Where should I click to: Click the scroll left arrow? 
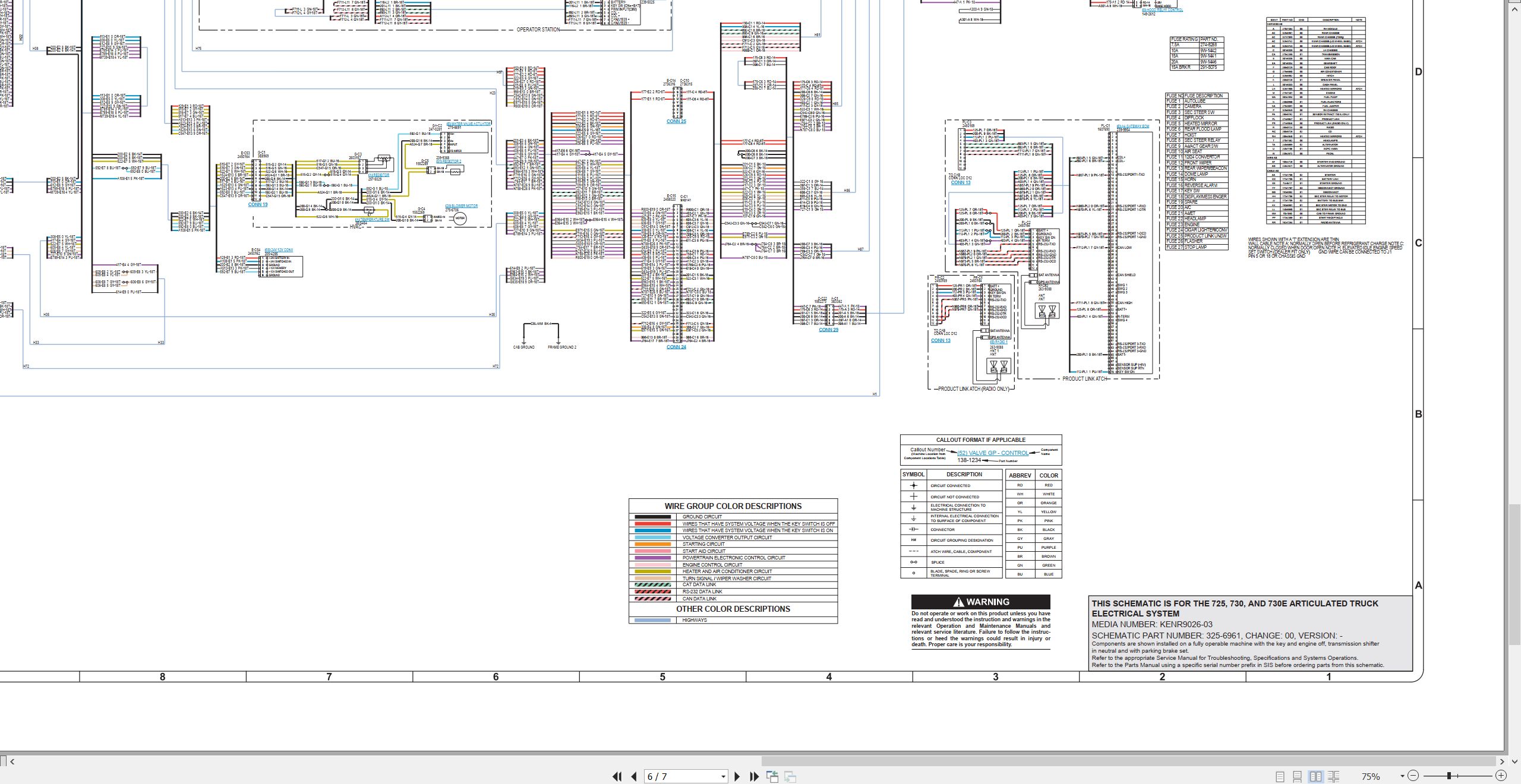[12, 761]
